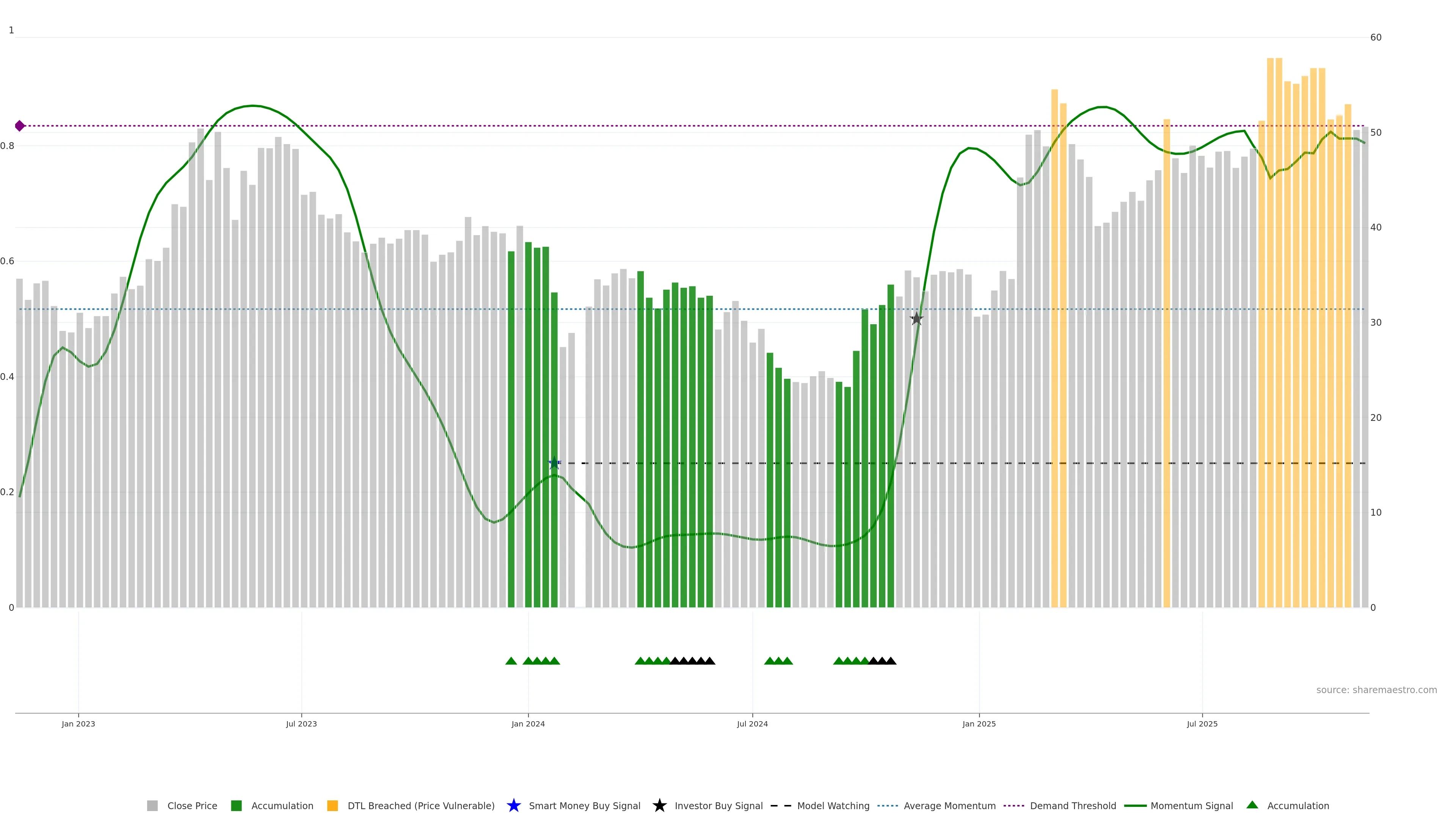This screenshot has height=819, width=1456.
Task: Click the Jul 2025 axis label
Action: pos(1202,723)
